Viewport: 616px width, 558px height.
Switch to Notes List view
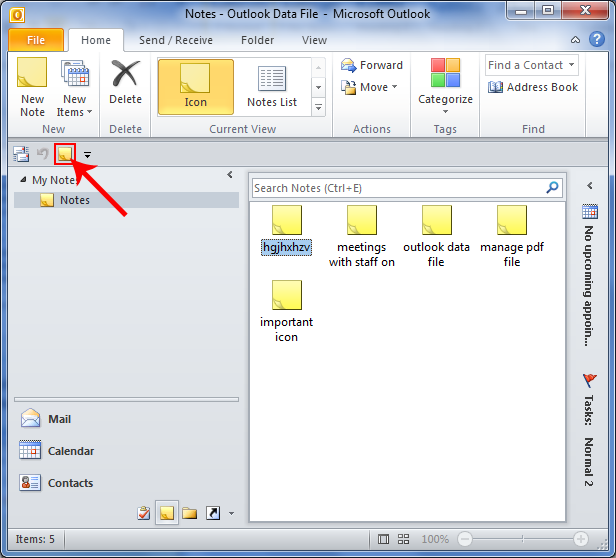coord(272,87)
